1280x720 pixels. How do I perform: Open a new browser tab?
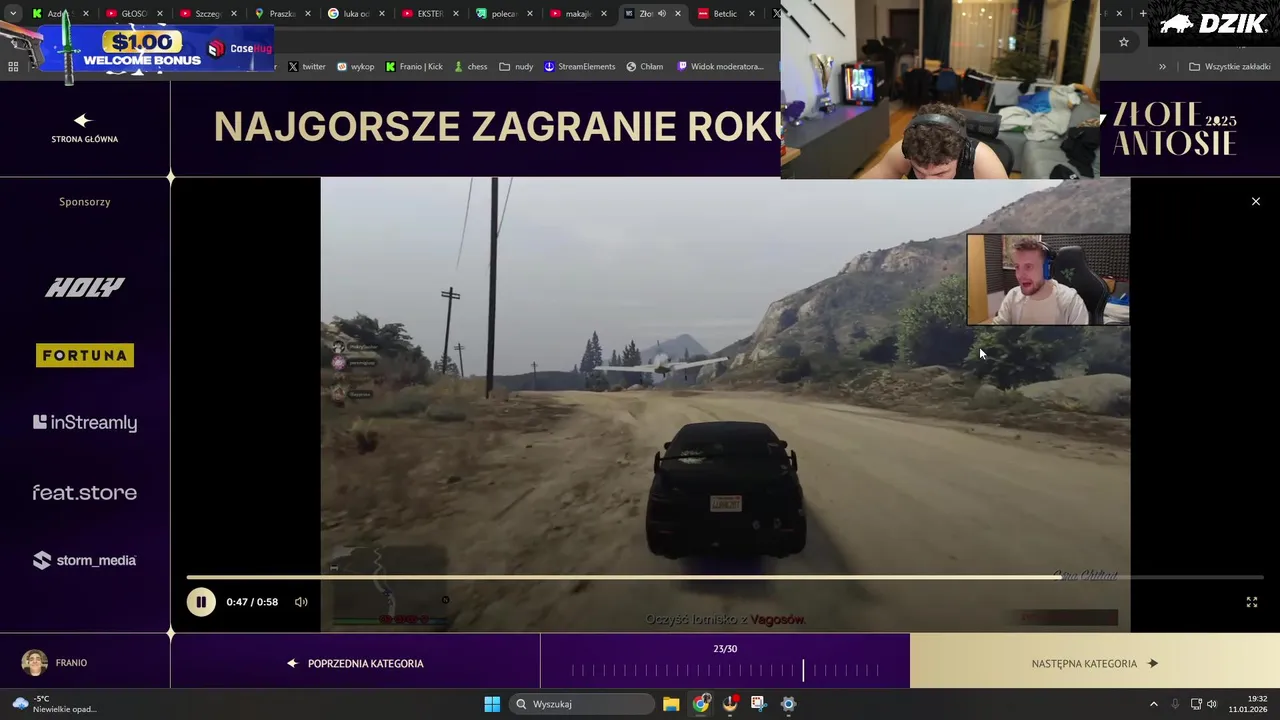1143,14
